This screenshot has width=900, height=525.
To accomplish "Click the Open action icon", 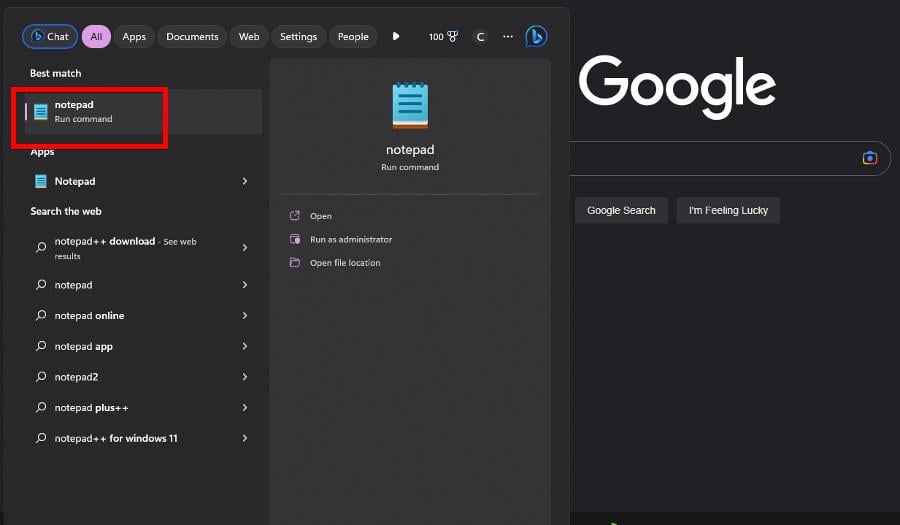I will [295, 216].
